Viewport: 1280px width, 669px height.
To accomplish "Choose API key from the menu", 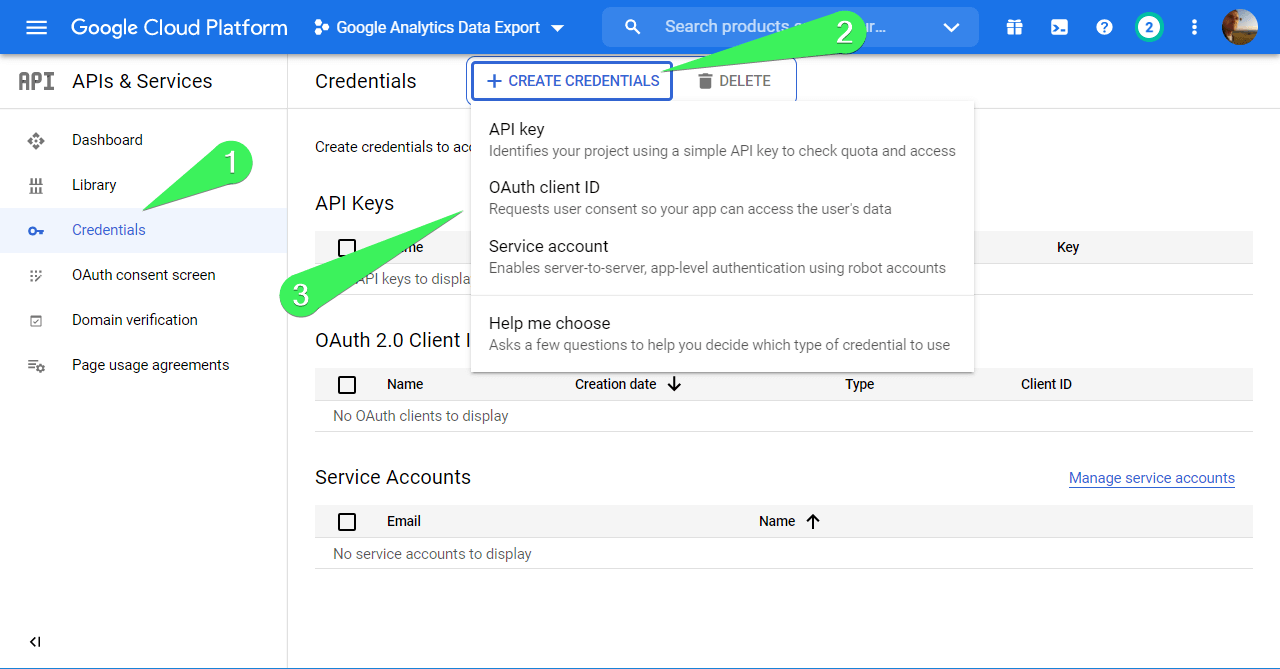I will [722, 139].
